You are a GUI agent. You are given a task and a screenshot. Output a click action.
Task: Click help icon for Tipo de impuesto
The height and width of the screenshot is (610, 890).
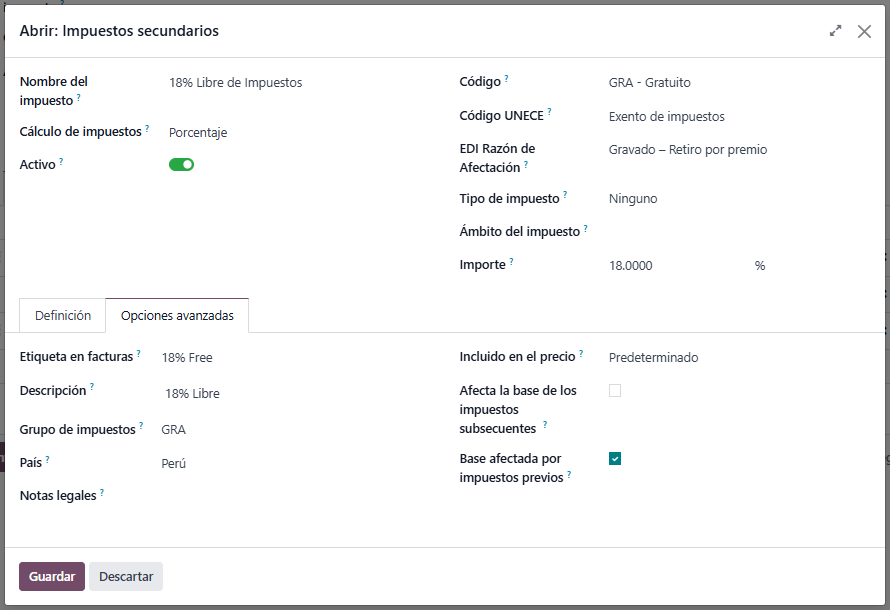pos(565,195)
